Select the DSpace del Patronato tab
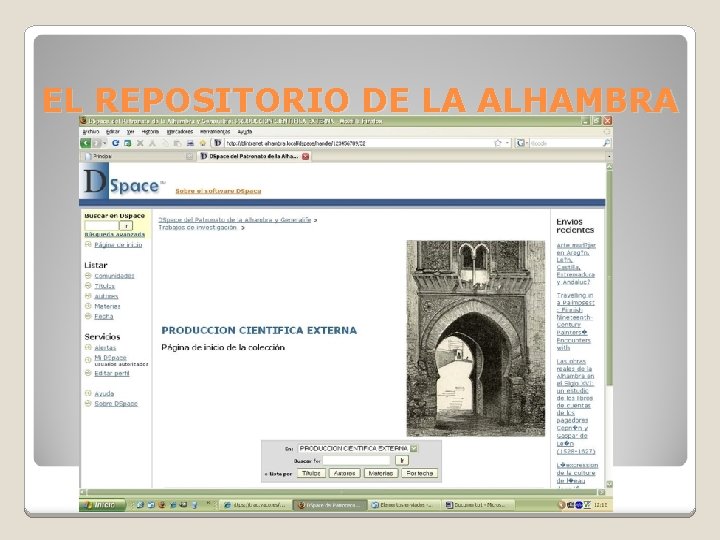Viewport: 720px width, 540px height. (253, 156)
